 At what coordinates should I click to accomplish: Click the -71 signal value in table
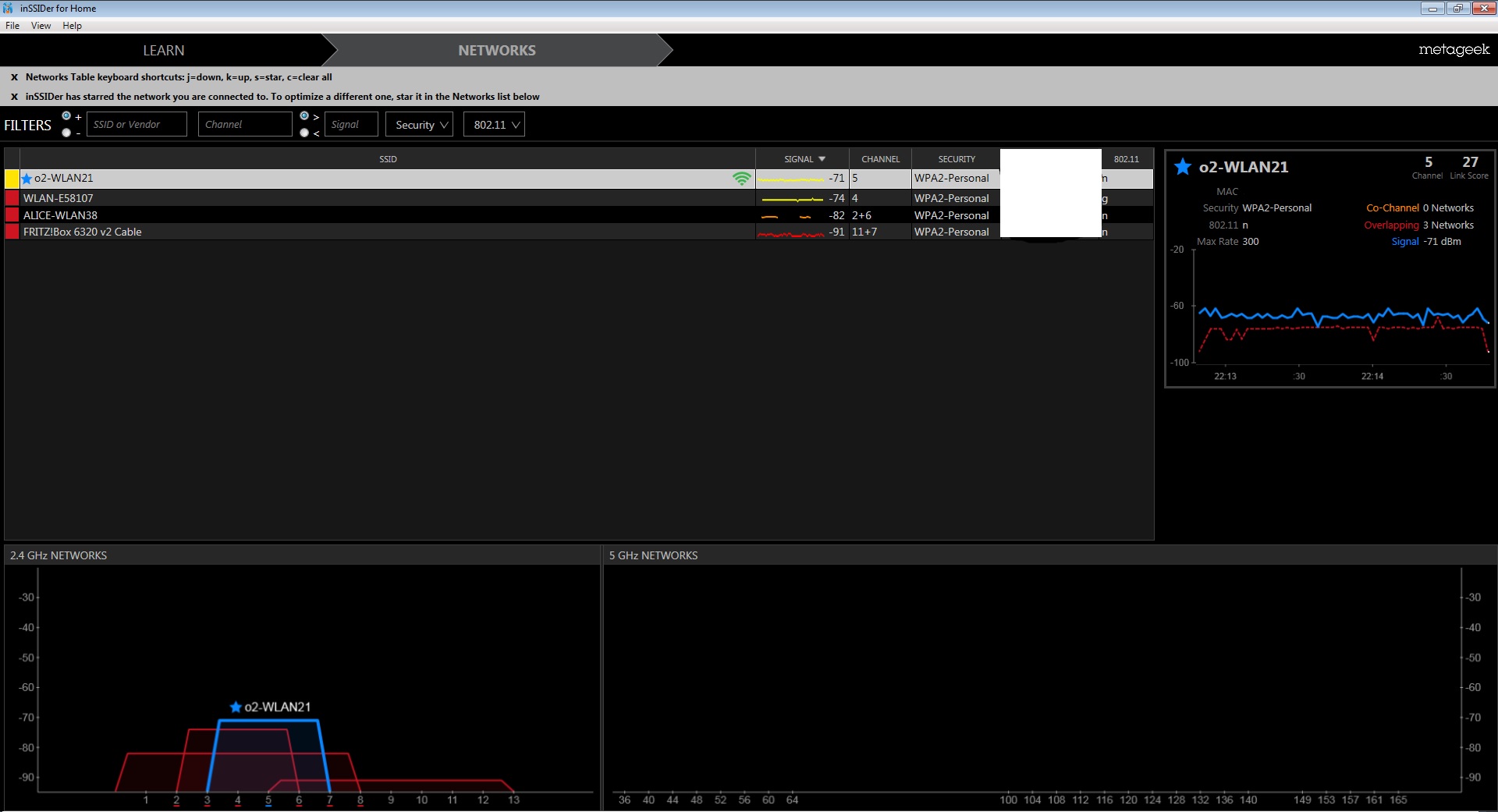coord(836,179)
